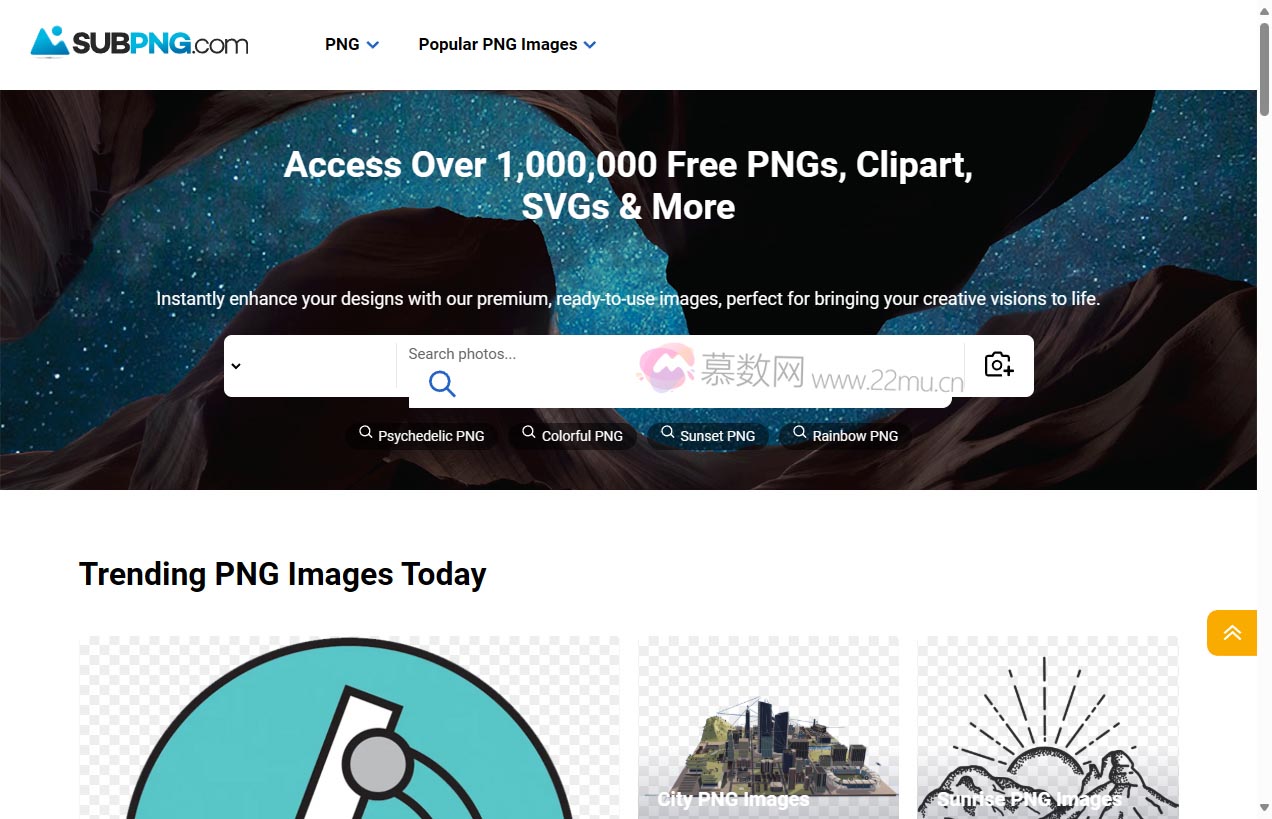Screen dimensions: 1272x819
Task: Click the blue magnifier search icon
Action: 442,383
